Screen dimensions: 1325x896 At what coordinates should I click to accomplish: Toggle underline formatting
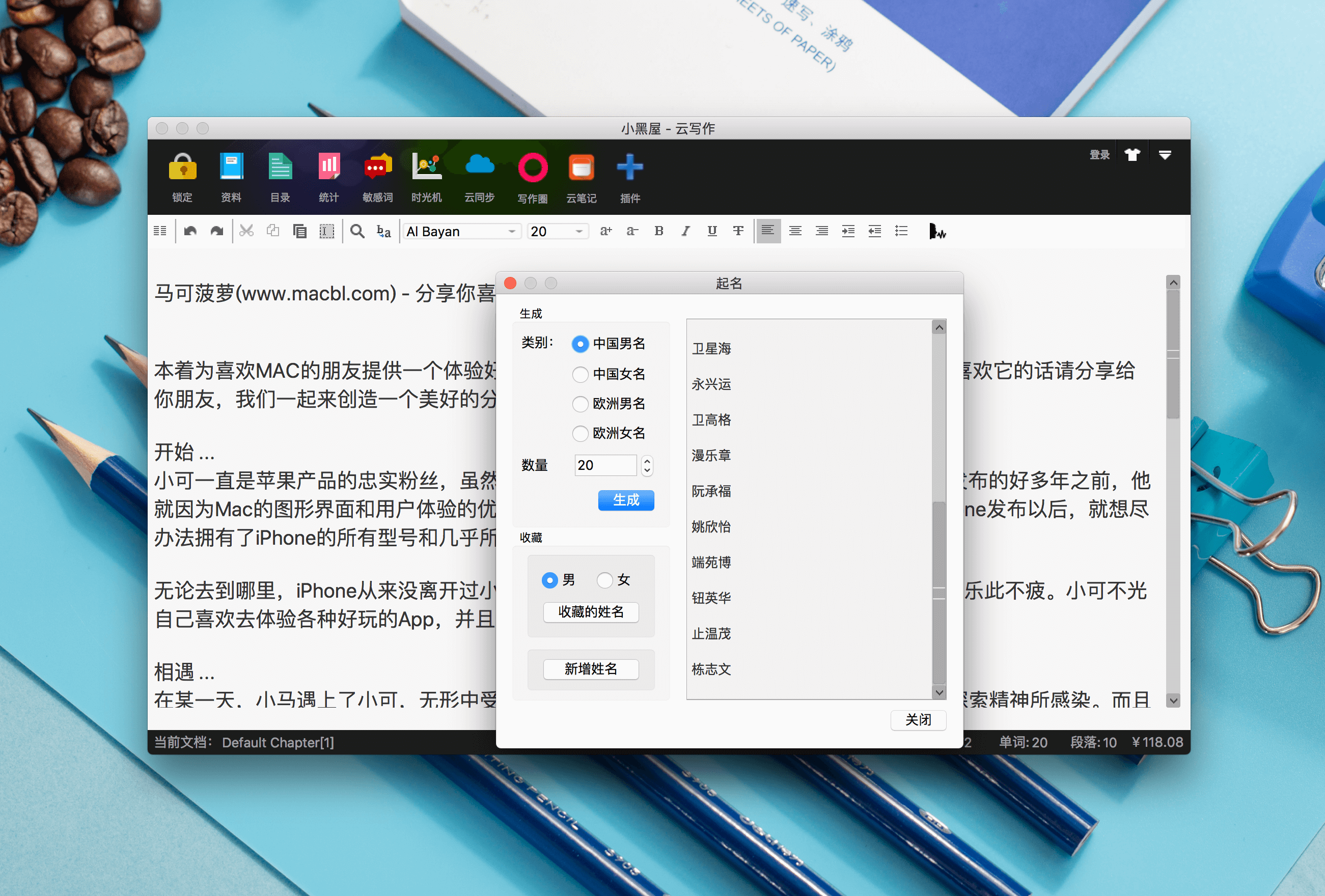click(712, 231)
